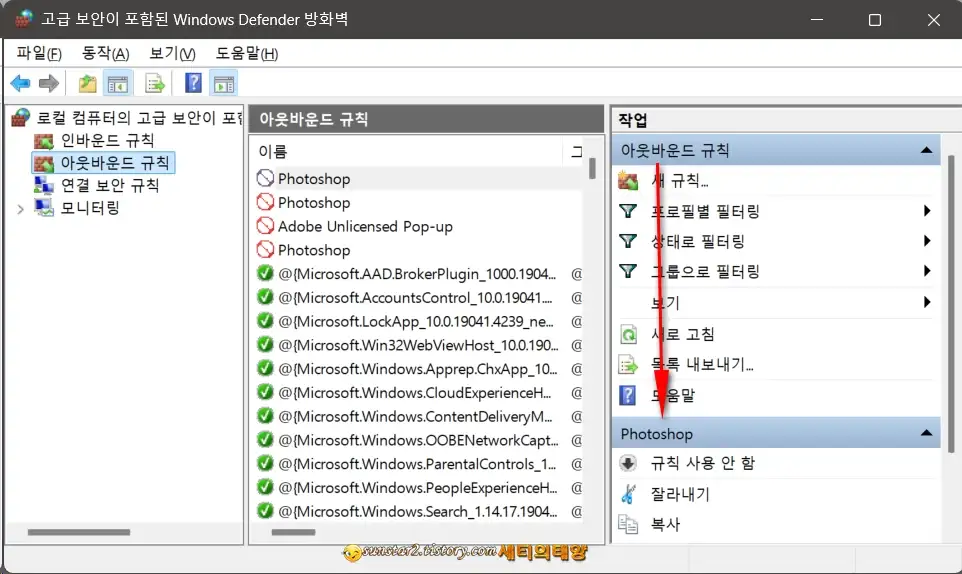Click the rules list vertical scrollbar thumb

coord(592,169)
